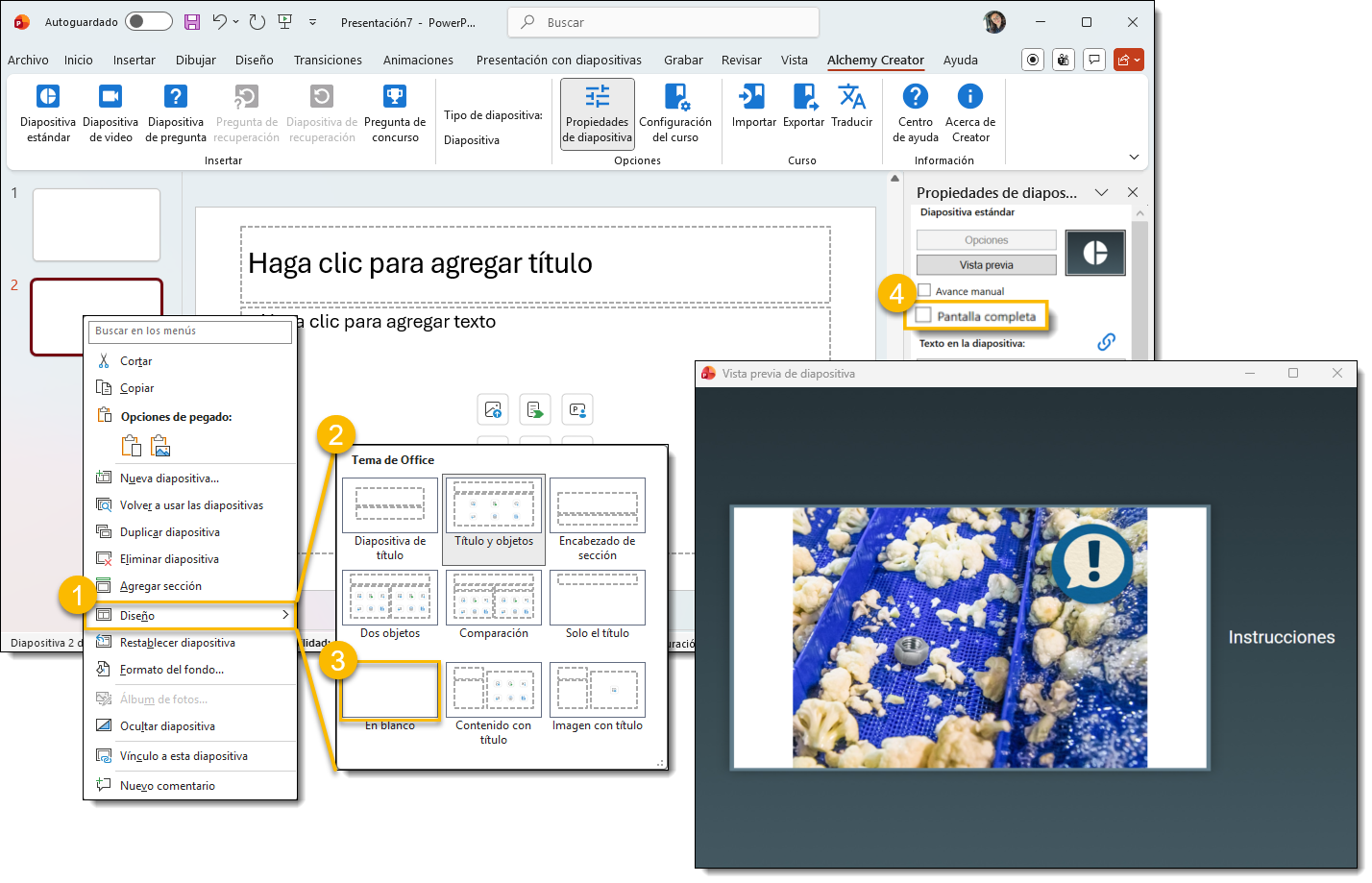Screen dimensions: 1372x883
Task: Open Configuración del curso
Action: point(675,112)
